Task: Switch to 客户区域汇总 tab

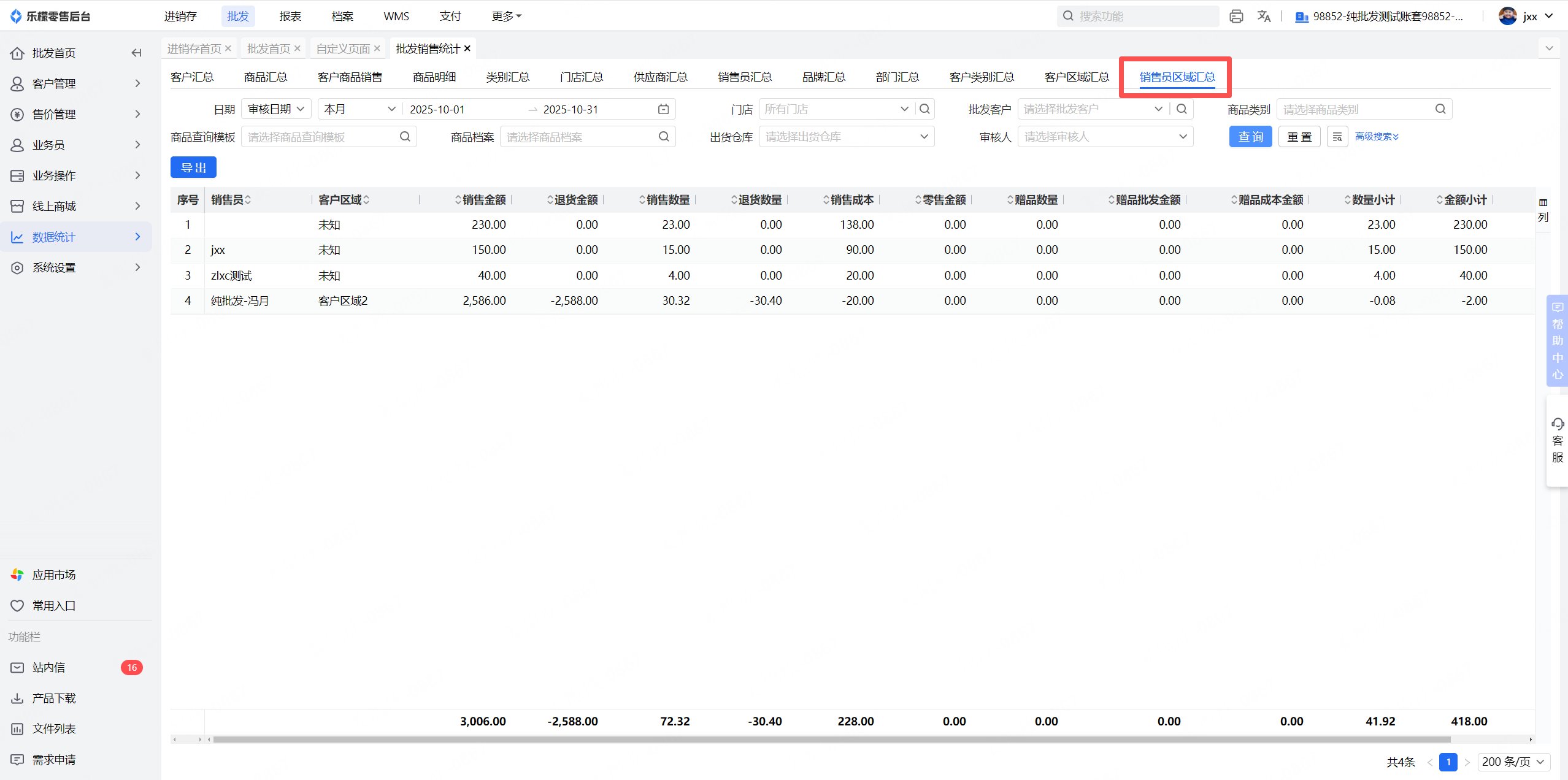Action: (1076, 77)
